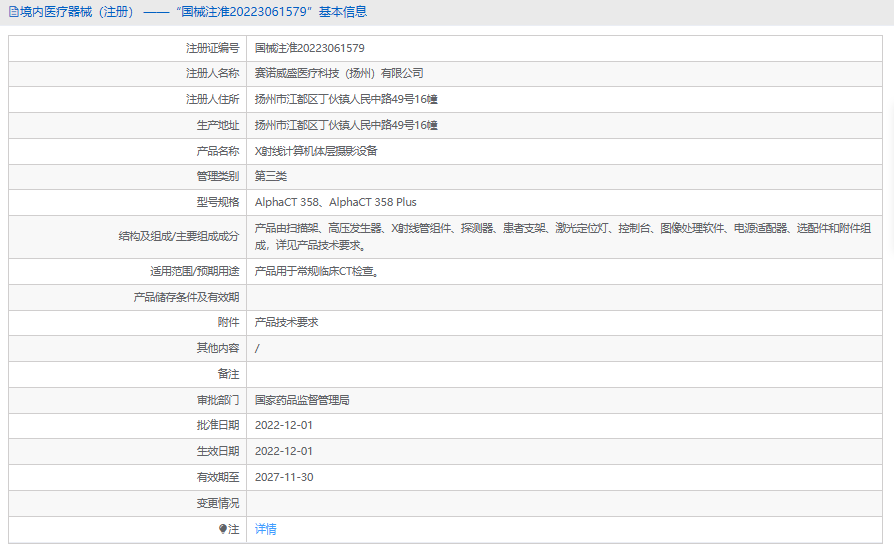Click the 备注 row label
The width and height of the screenshot is (894, 552).
229,374
